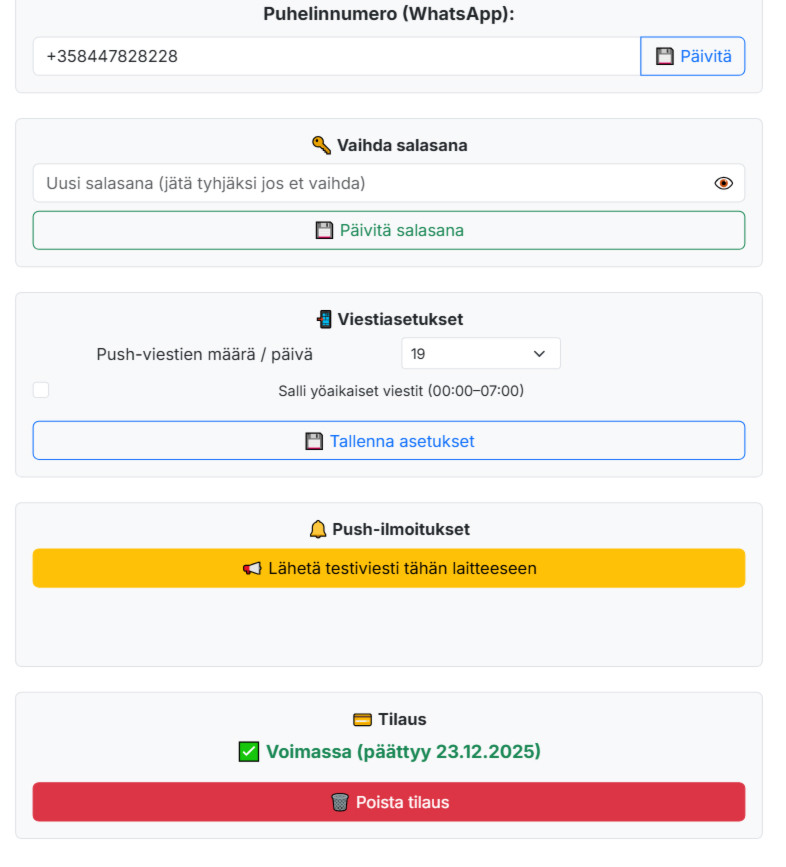Click the green checkmark icon beside Voimassa
This screenshot has width=786, height=867.
tap(249, 752)
